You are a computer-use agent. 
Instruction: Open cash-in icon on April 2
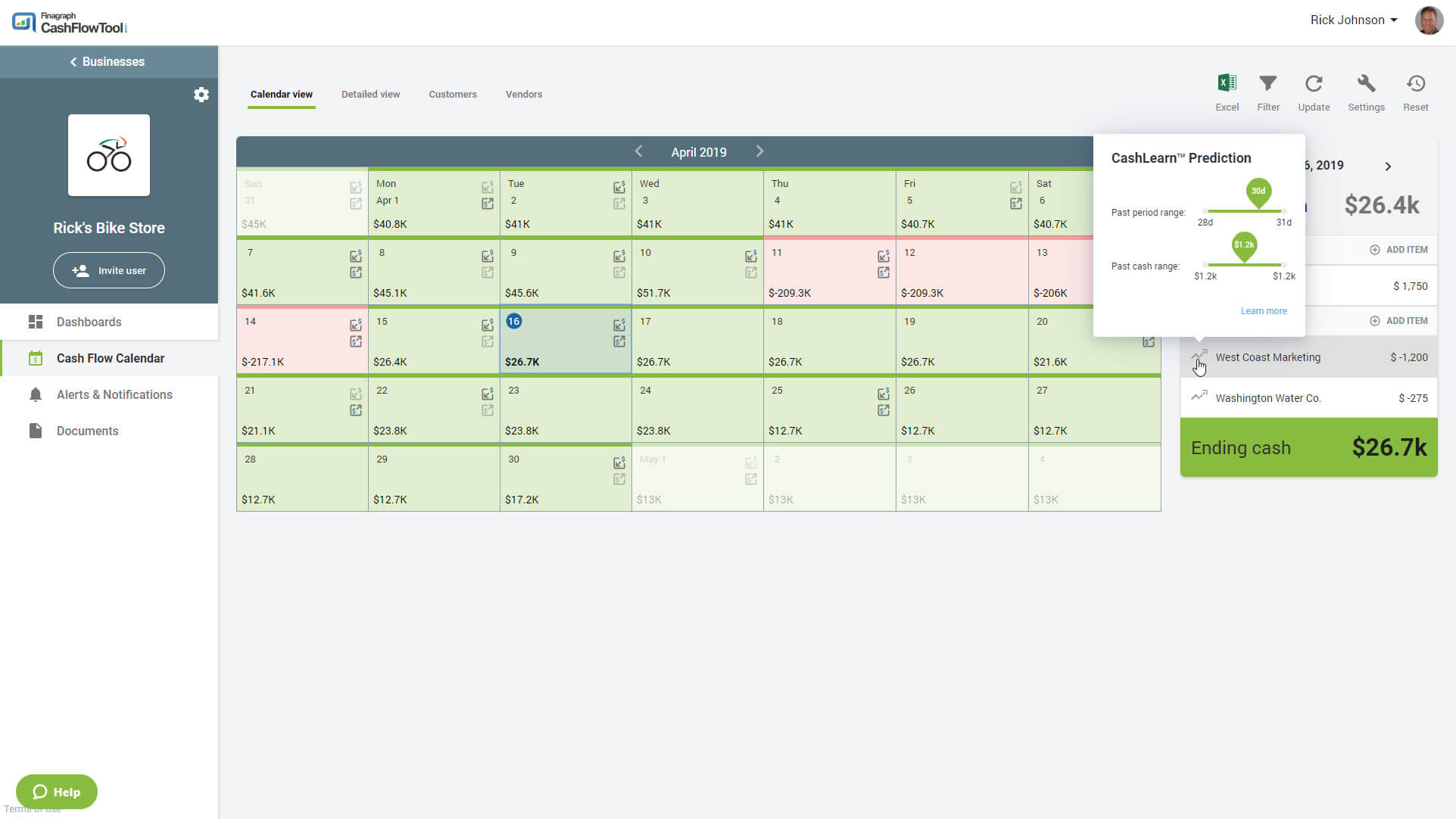619,186
